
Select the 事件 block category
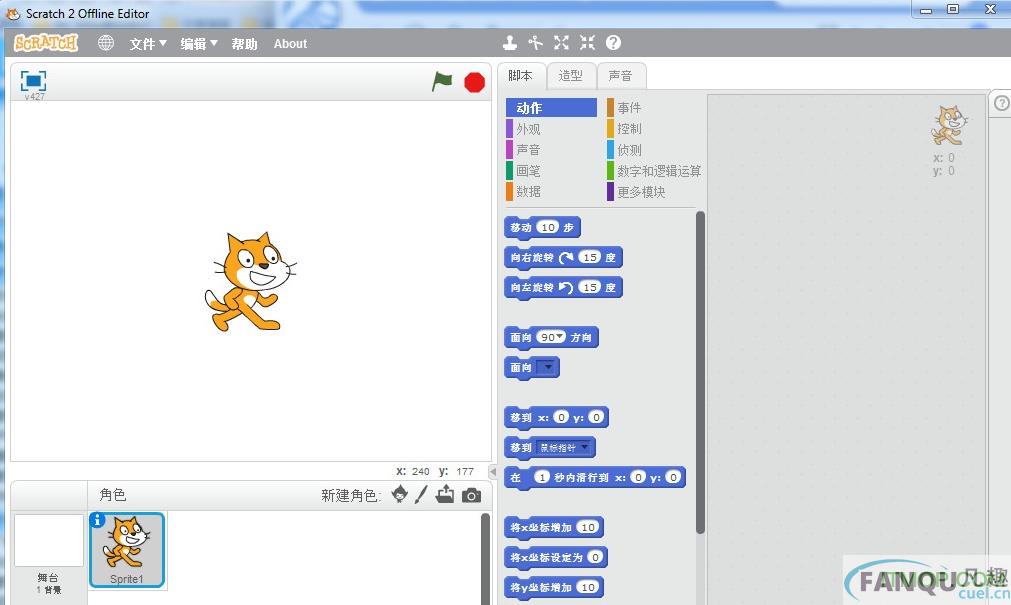click(652, 108)
